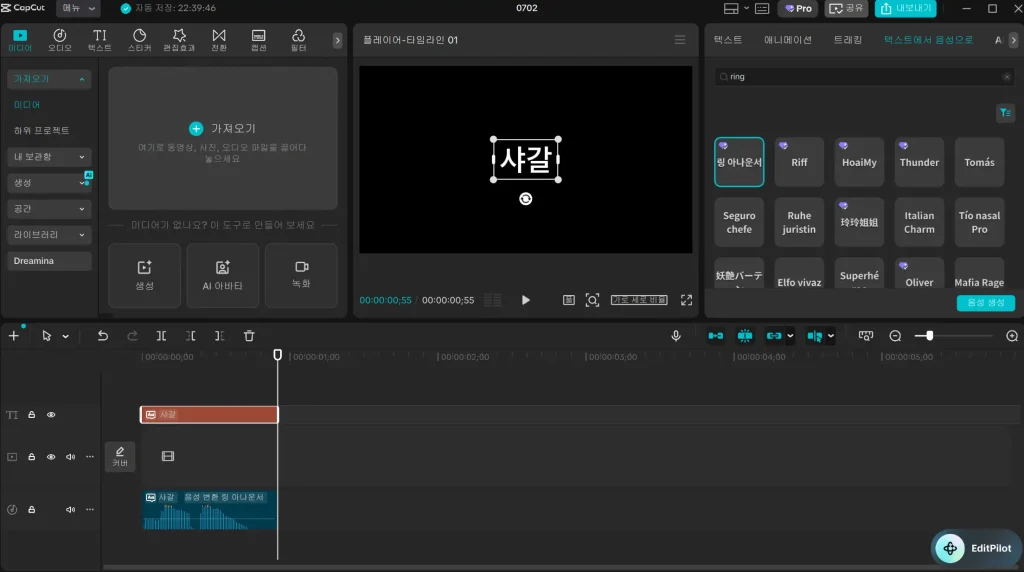Click the trash Delete icon in timeline toolbar
This screenshot has width=1024, height=572.
point(249,336)
